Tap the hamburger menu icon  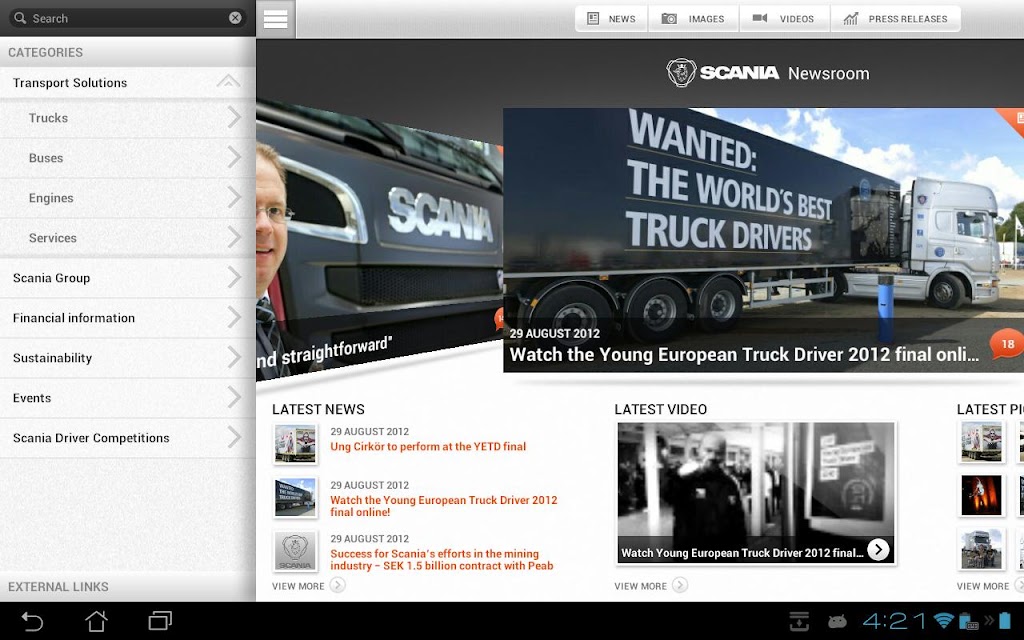(276, 19)
